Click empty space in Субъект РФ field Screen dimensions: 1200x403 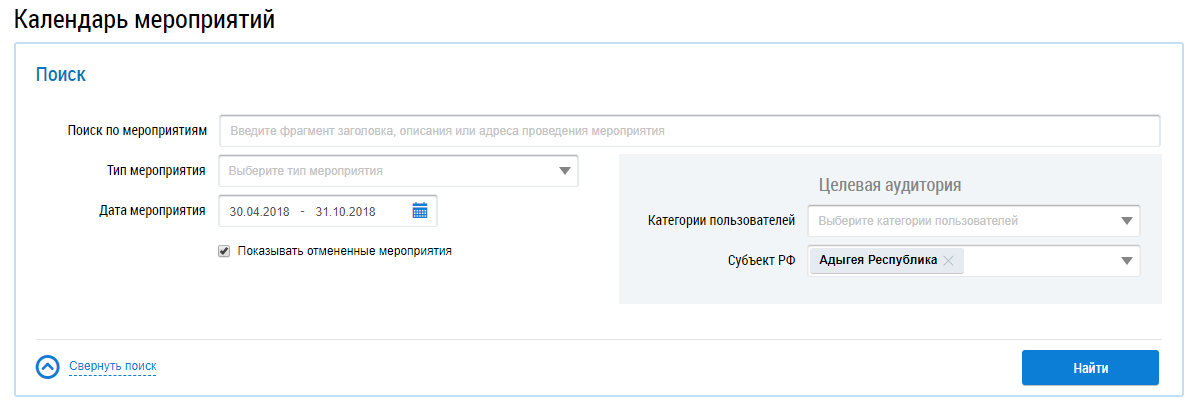[x=1040, y=261]
